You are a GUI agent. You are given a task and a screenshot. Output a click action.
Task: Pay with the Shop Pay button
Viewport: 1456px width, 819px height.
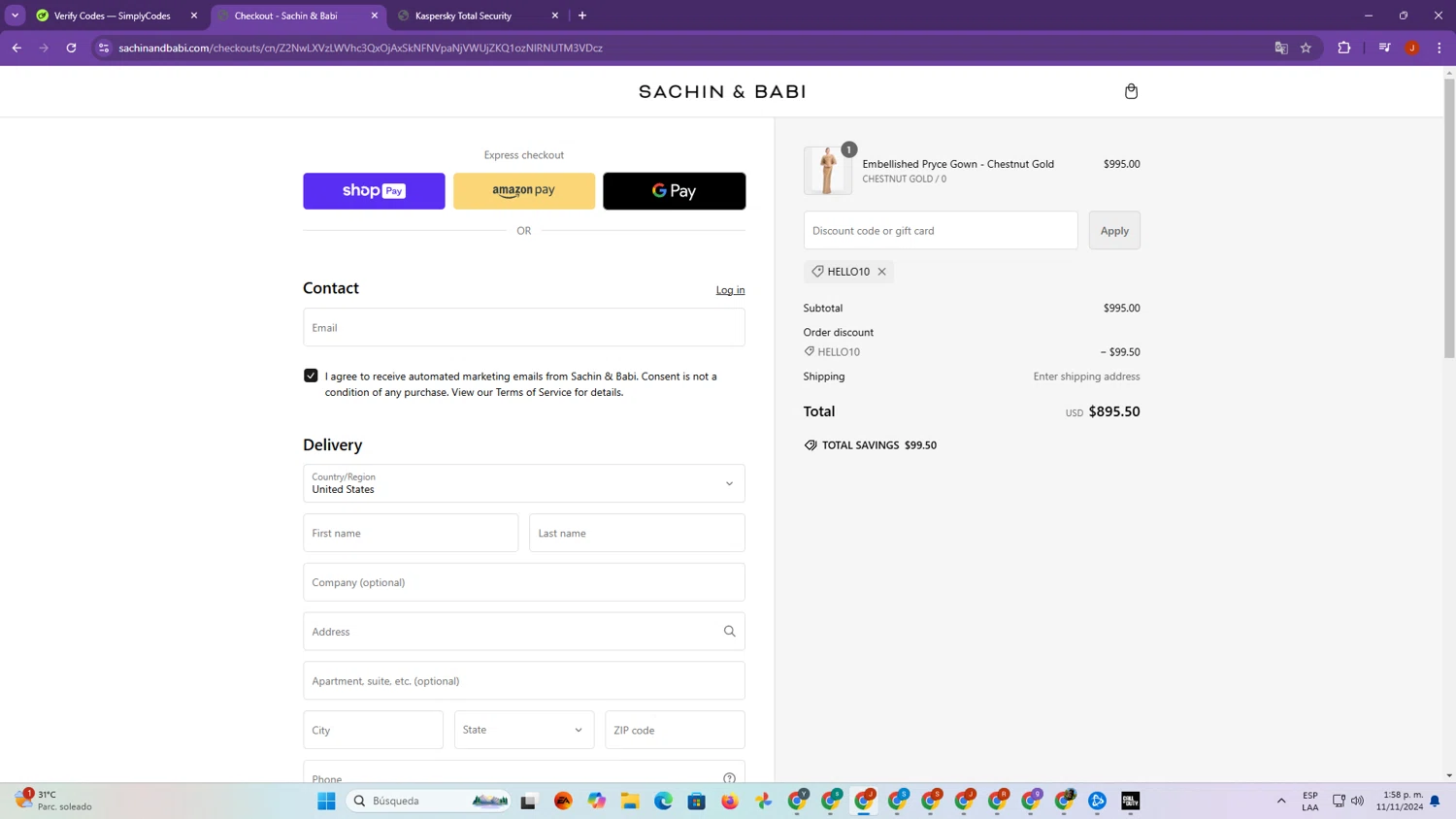(x=374, y=191)
